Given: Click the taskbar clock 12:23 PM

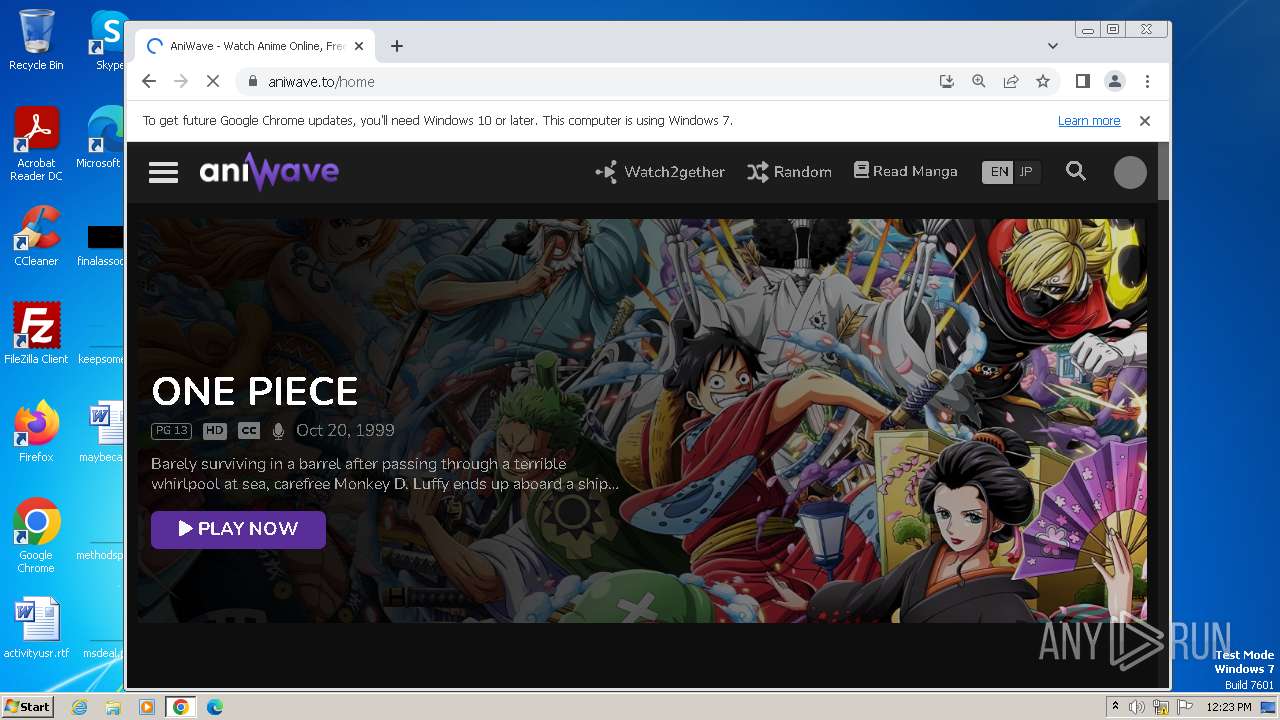Looking at the screenshot, I should coord(1229,707).
